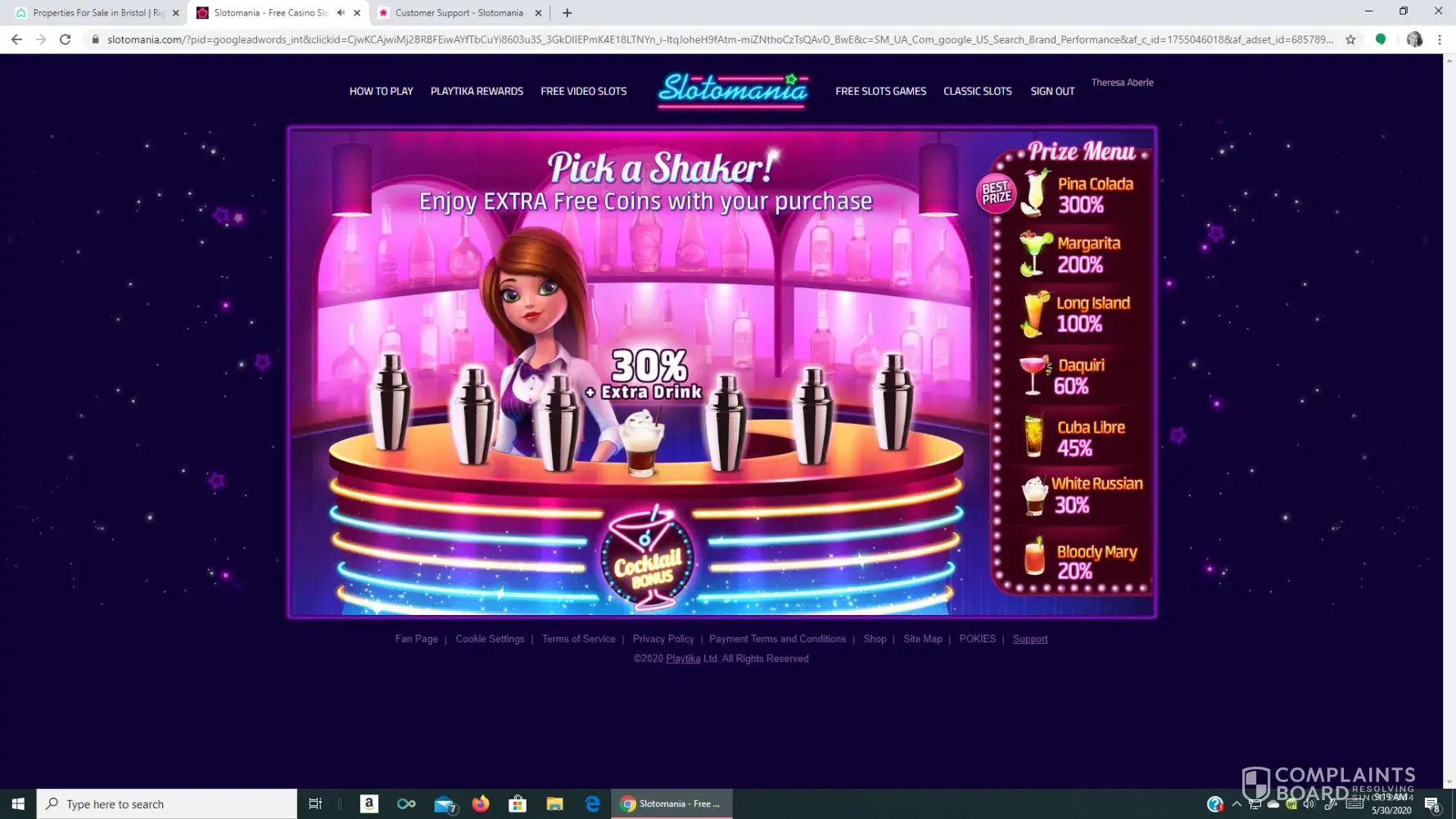The image size is (1456, 819).
Task: Open the Chrome three-dot menu
Action: (x=1440, y=39)
